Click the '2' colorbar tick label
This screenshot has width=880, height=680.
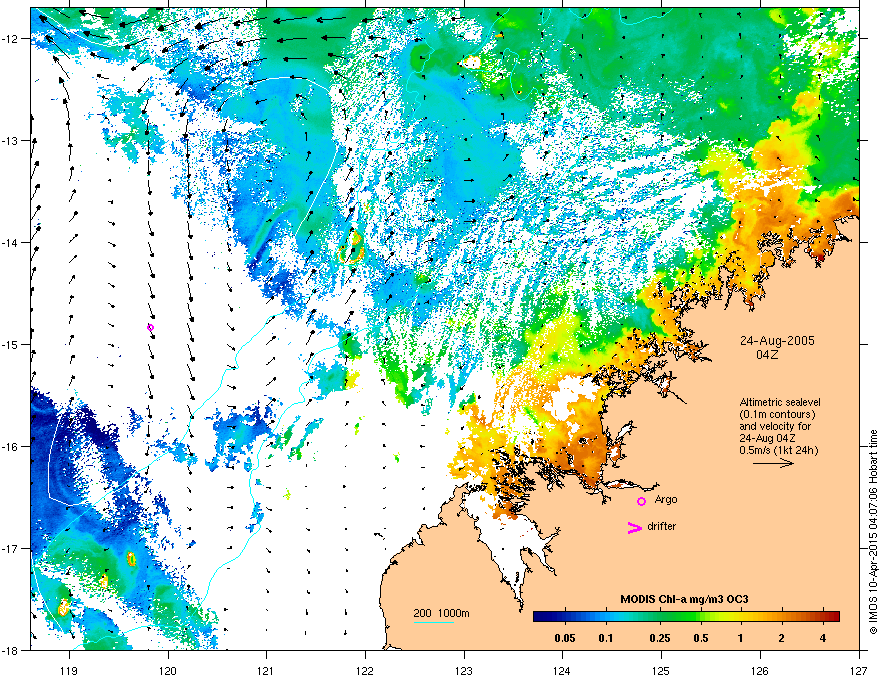pyautogui.click(x=782, y=638)
